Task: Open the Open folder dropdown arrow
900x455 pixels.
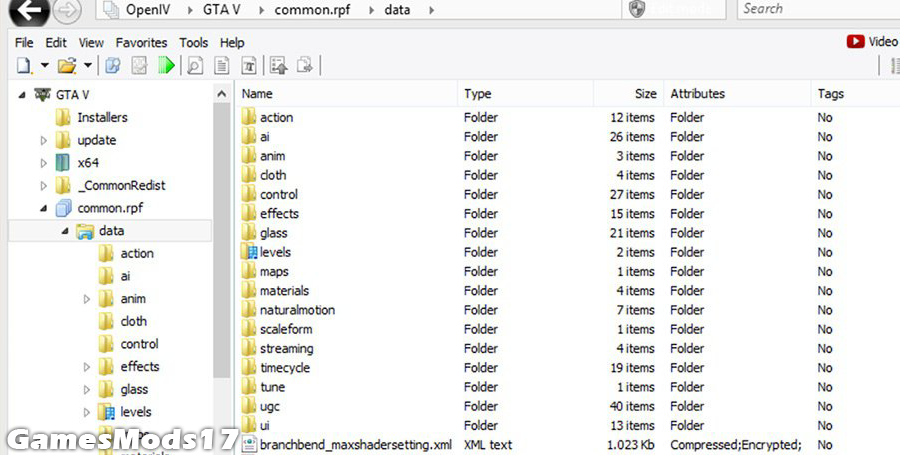Action: pyautogui.click(x=88, y=65)
